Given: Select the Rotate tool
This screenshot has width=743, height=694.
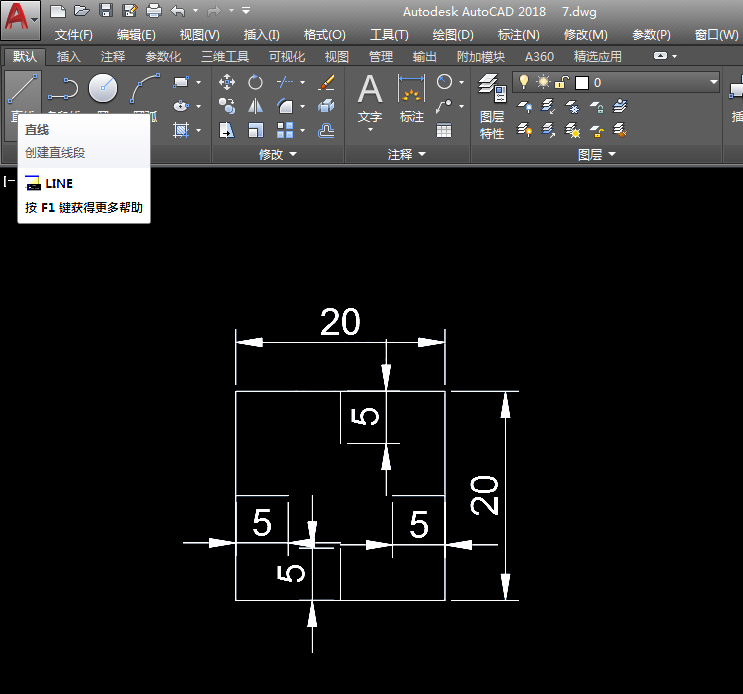Looking at the screenshot, I should tap(256, 82).
